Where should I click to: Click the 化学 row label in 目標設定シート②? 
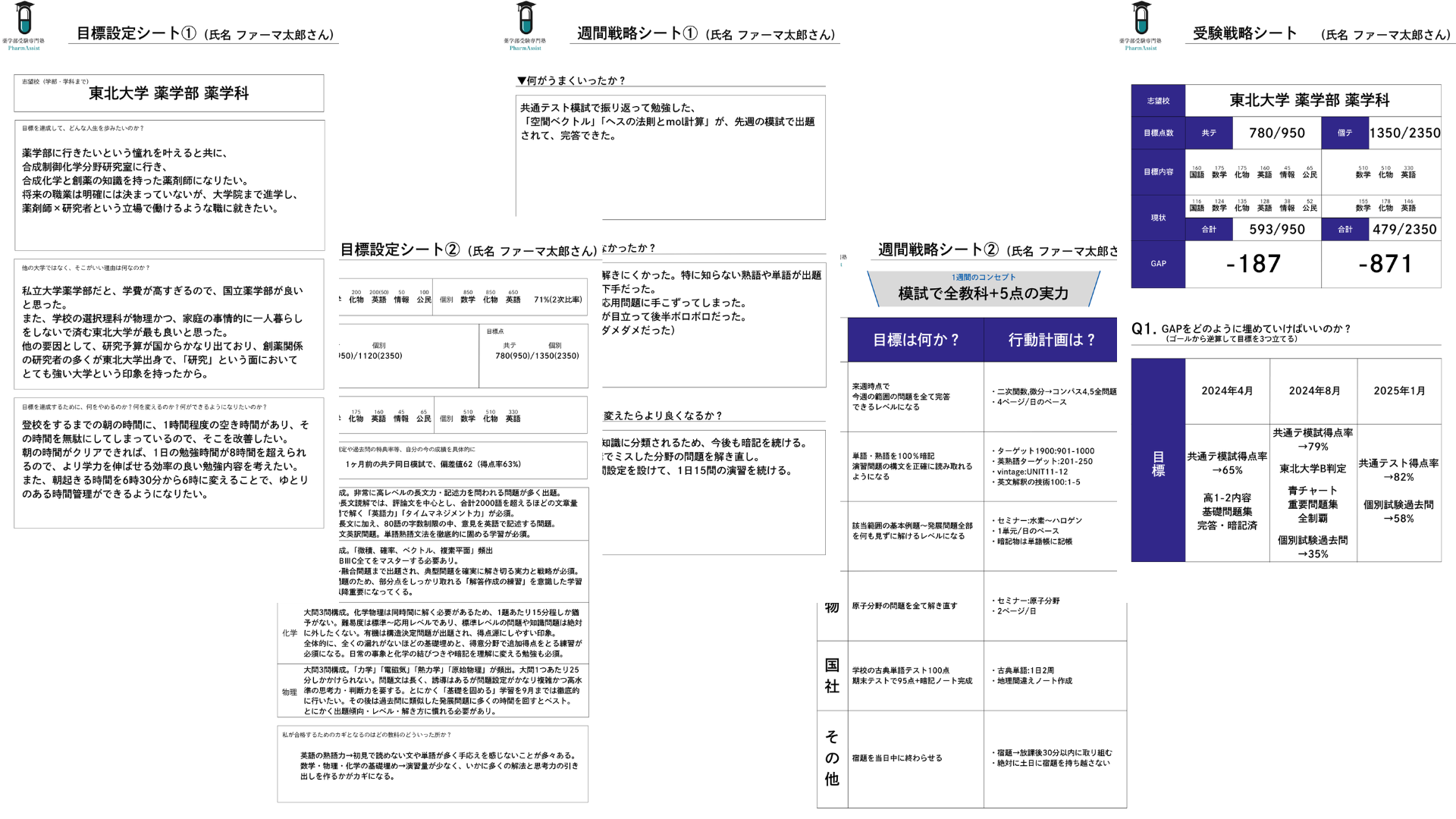[290, 633]
